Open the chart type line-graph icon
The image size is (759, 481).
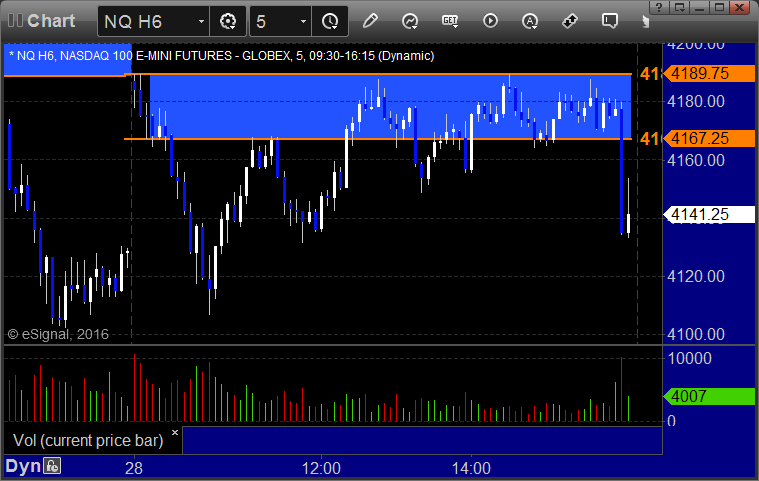click(410, 21)
